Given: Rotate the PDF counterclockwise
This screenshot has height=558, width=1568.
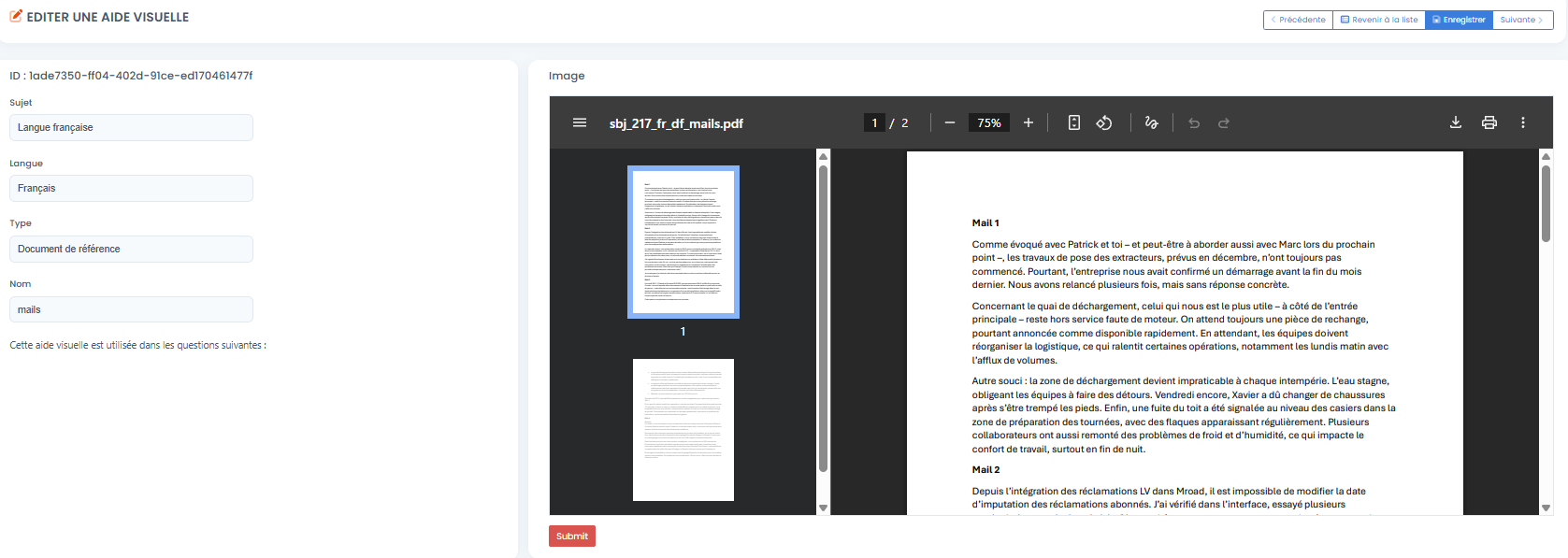Looking at the screenshot, I should coord(1104,122).
